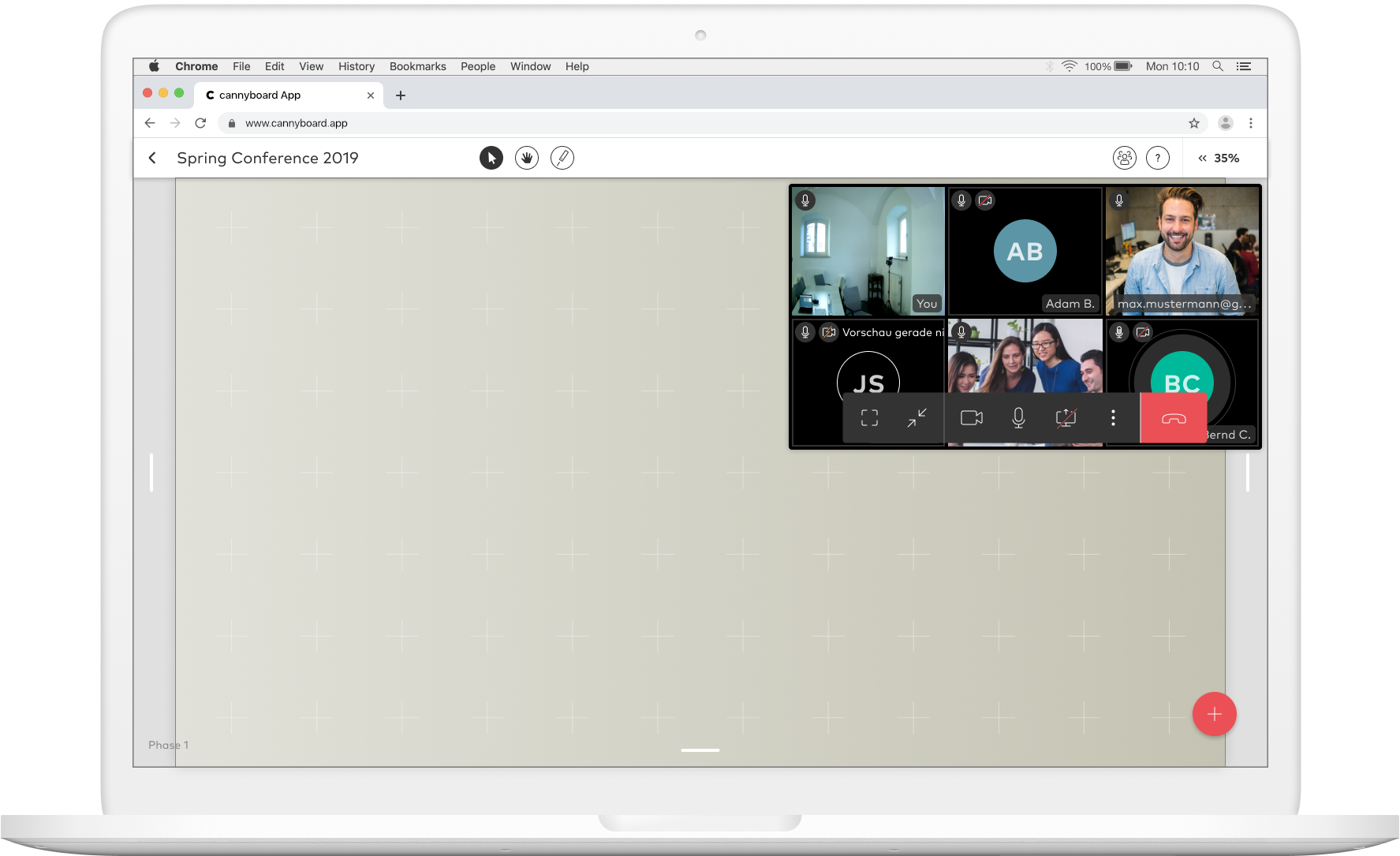Click the Spring Conference 2019 title

(267, 158)
